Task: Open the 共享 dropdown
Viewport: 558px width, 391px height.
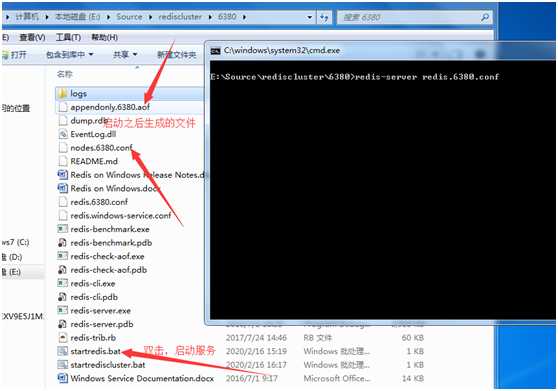Action: 125,54
